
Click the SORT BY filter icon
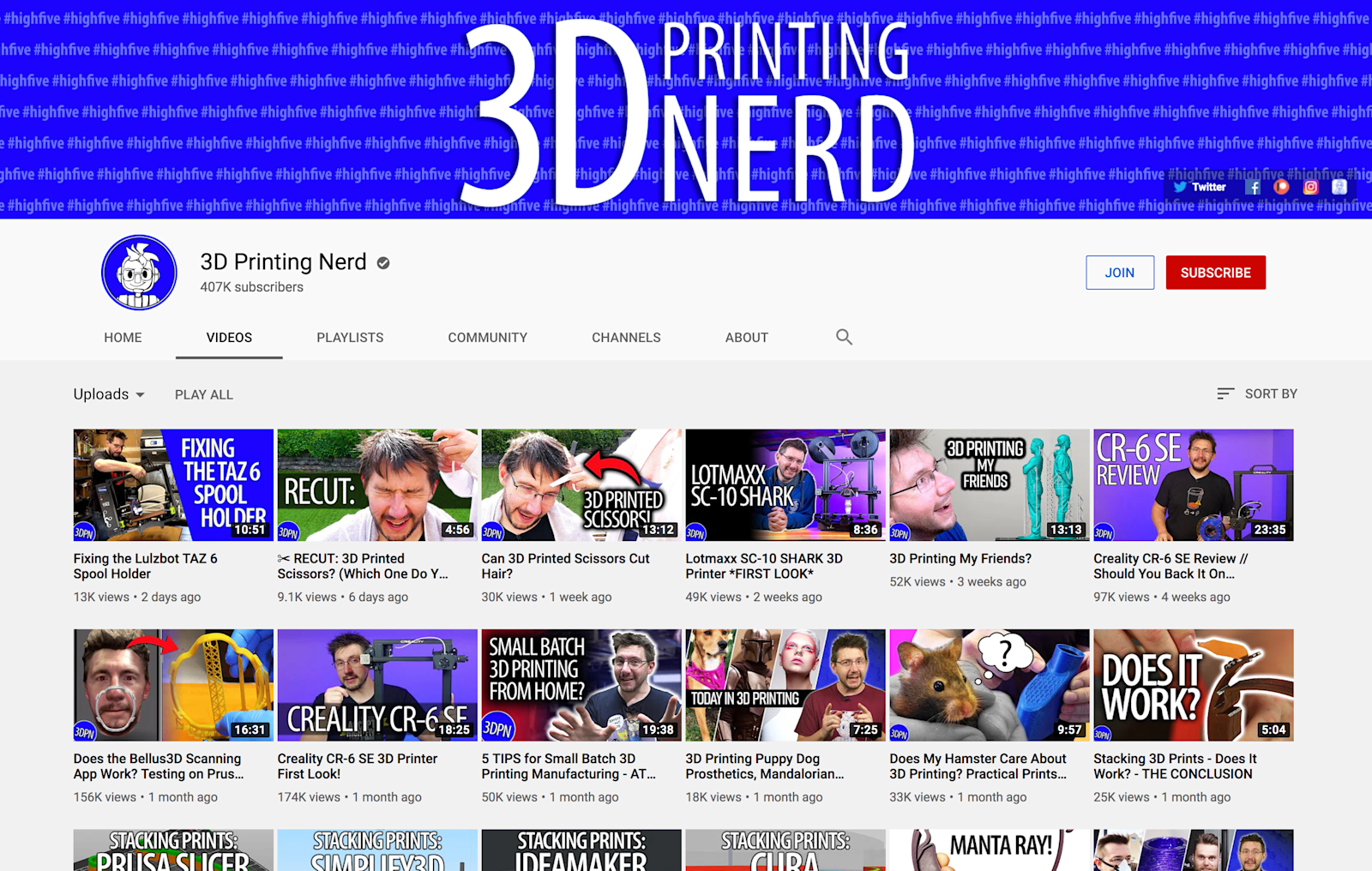coord(1225,393)
